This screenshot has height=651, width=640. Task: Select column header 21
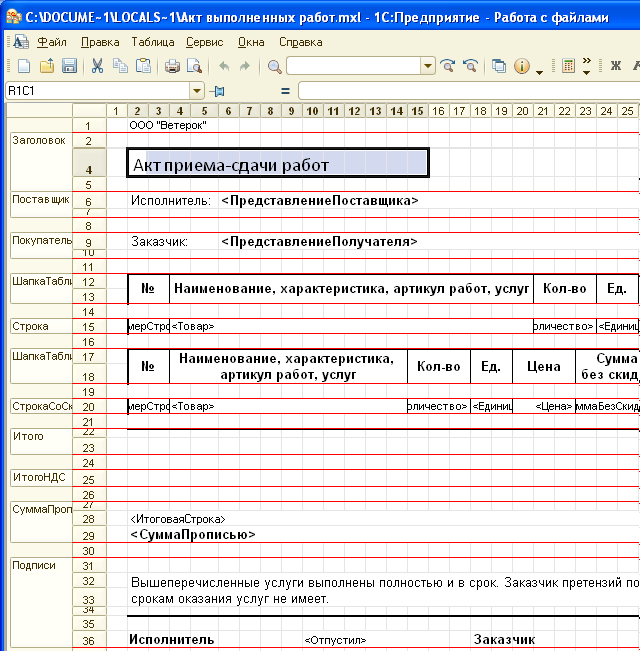tap(543, 111)
